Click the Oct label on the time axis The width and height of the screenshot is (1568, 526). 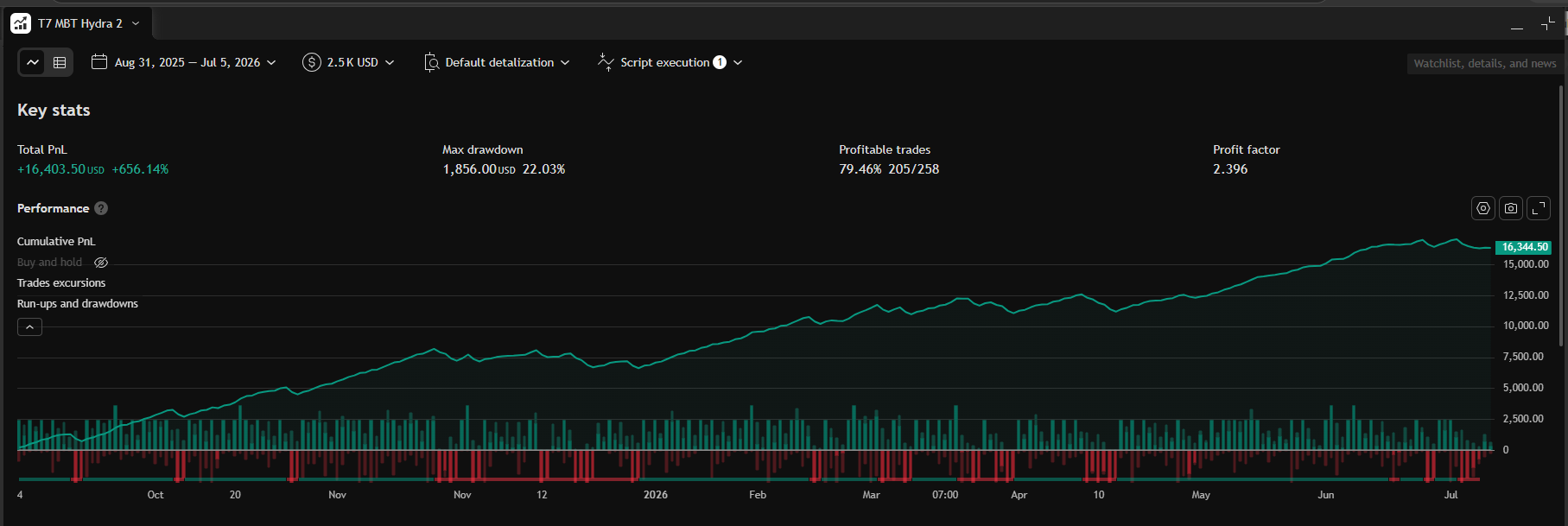pyautogui.click(x=156, y=495)
